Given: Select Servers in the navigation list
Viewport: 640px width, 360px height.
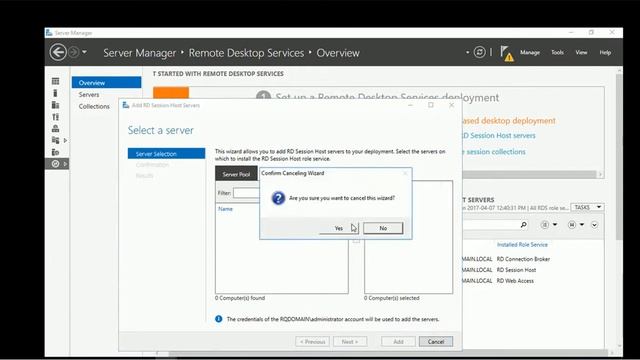Looking at the screenshot, I should click(x=89, y=94).
